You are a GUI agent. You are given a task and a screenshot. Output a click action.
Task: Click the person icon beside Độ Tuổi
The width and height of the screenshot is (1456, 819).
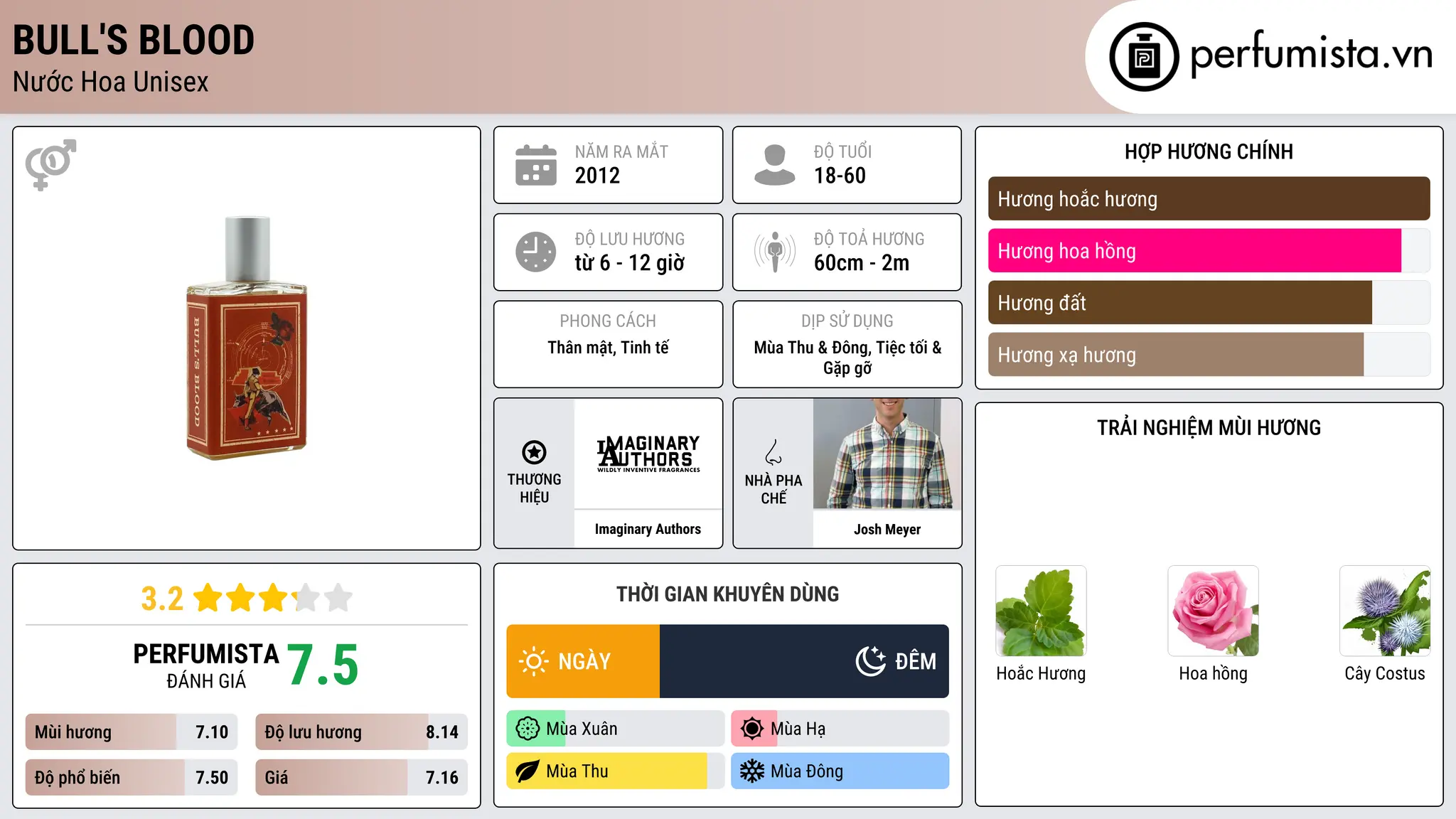coord(774,165)
